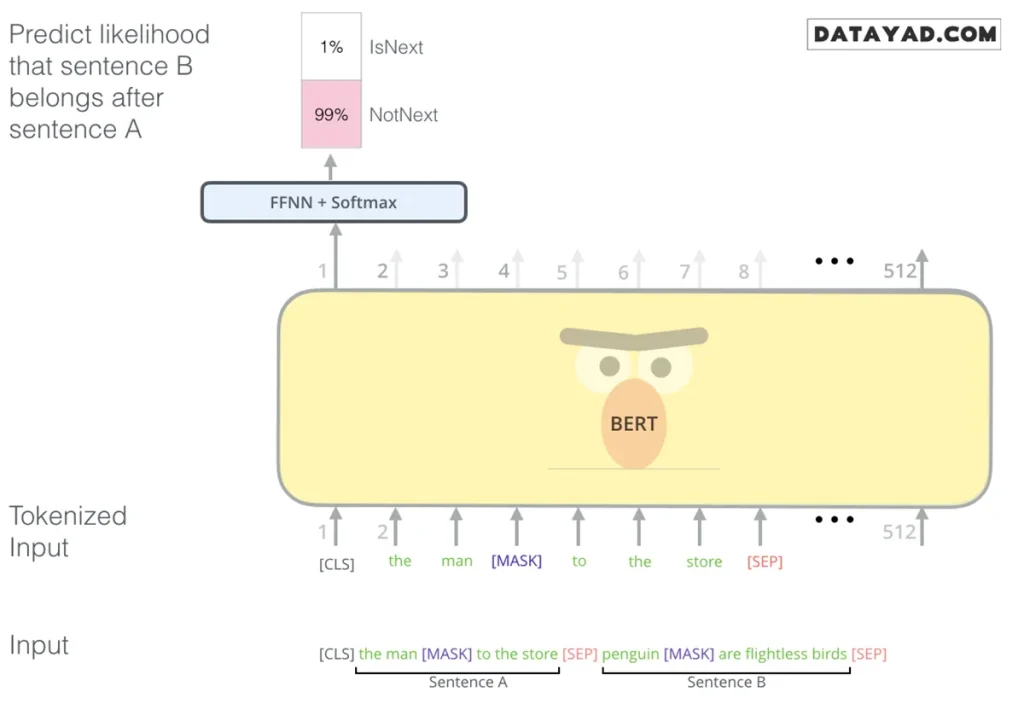Select the 1% IsNext probability cell
This screenshot has width=1024, height=704.
tap(331, 47)
